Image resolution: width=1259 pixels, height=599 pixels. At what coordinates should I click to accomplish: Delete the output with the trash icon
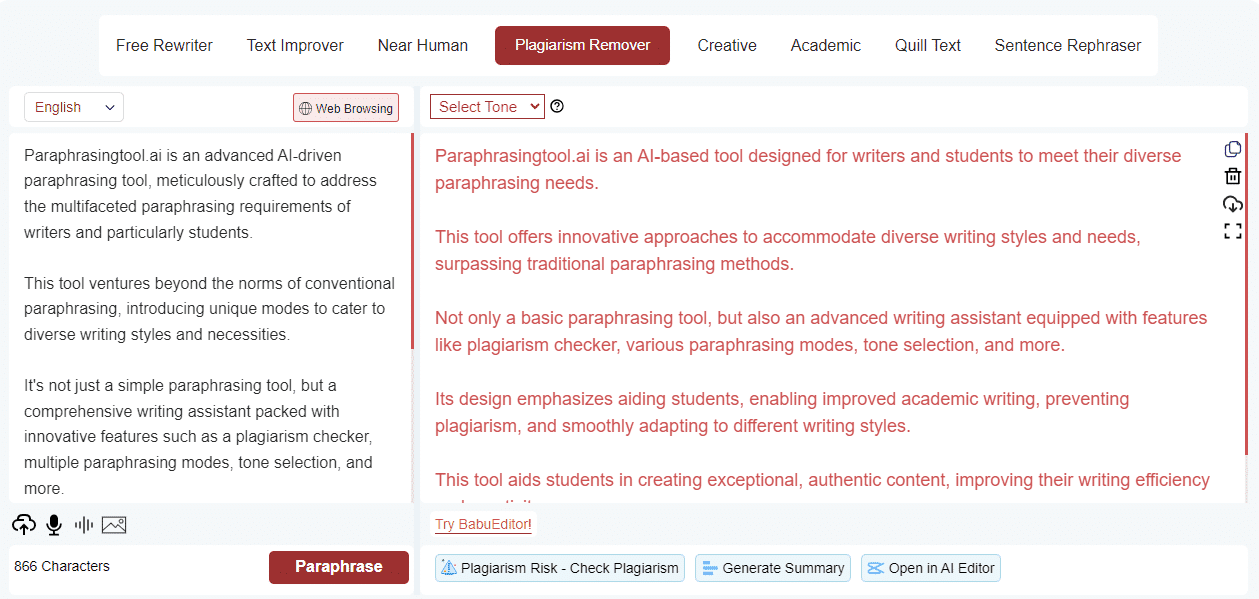coord(1233,176)
